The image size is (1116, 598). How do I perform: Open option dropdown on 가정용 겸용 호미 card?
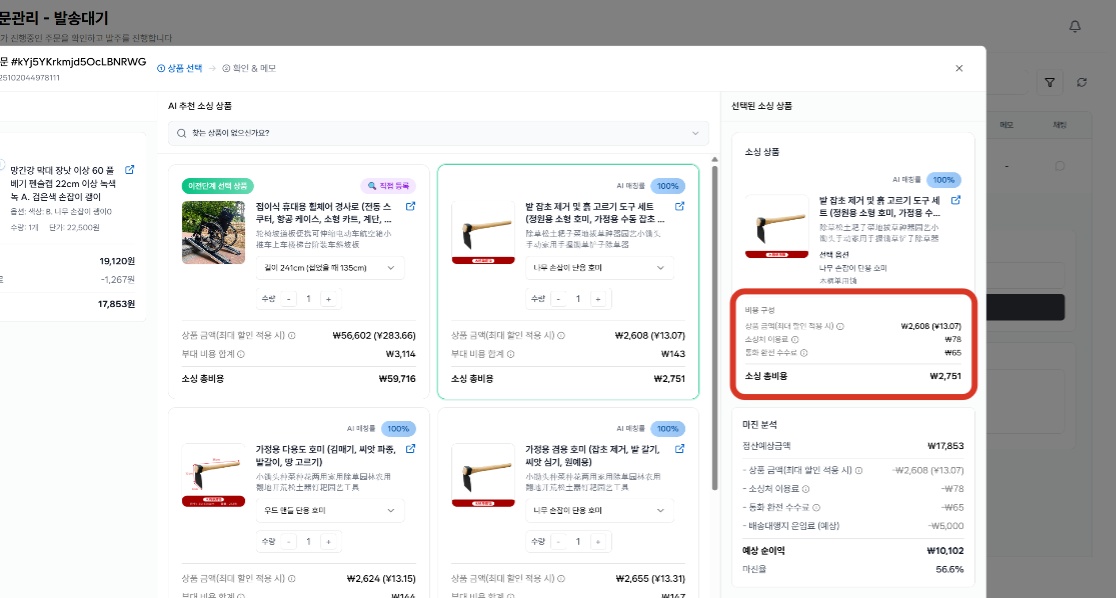pos(599,510)
